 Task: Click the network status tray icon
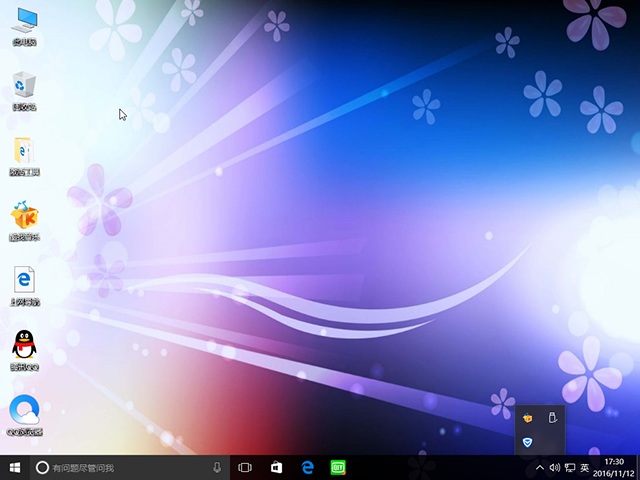(569, 467)
